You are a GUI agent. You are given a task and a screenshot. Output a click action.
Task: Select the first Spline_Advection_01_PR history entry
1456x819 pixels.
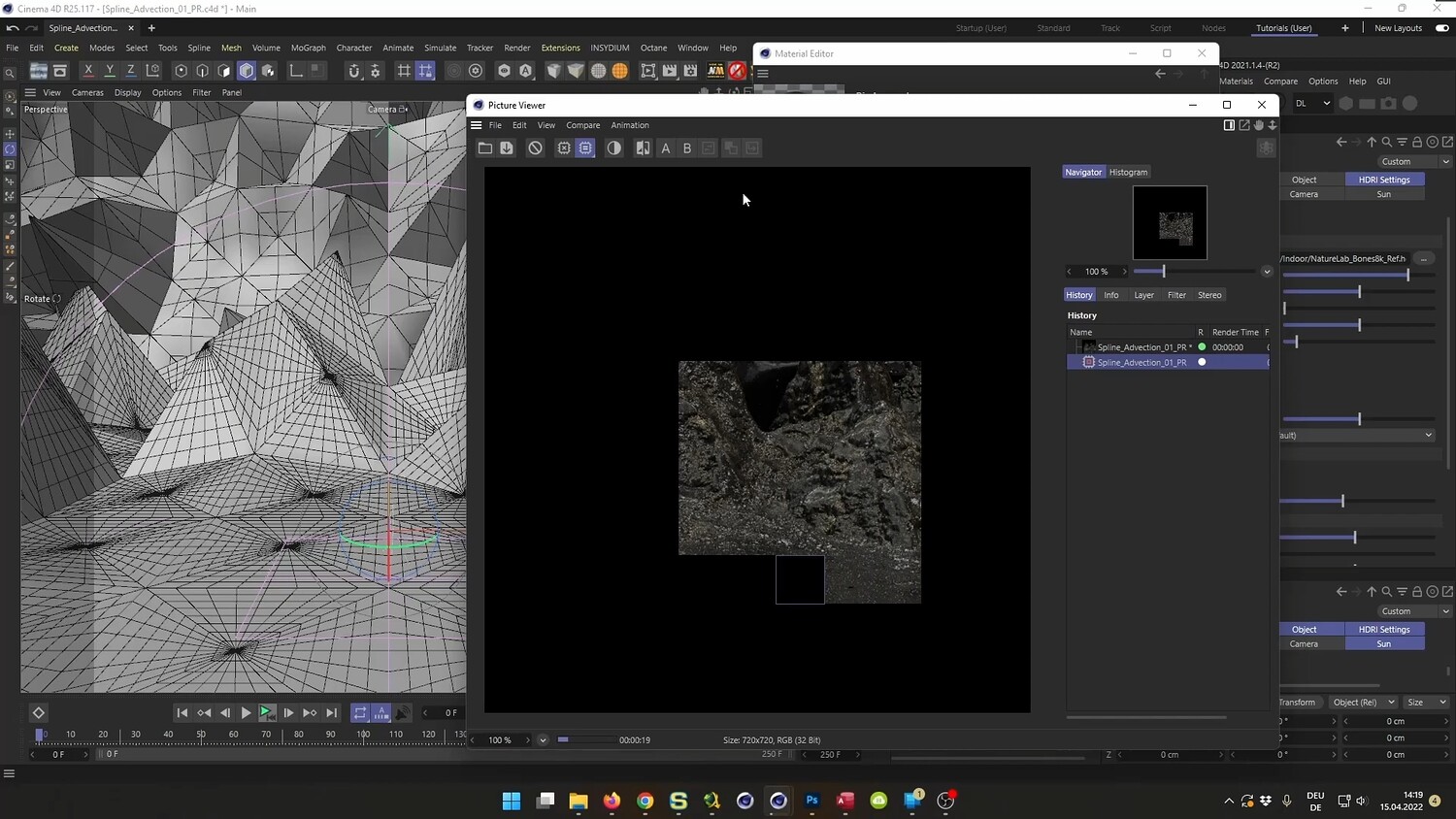click(1142, 347)
